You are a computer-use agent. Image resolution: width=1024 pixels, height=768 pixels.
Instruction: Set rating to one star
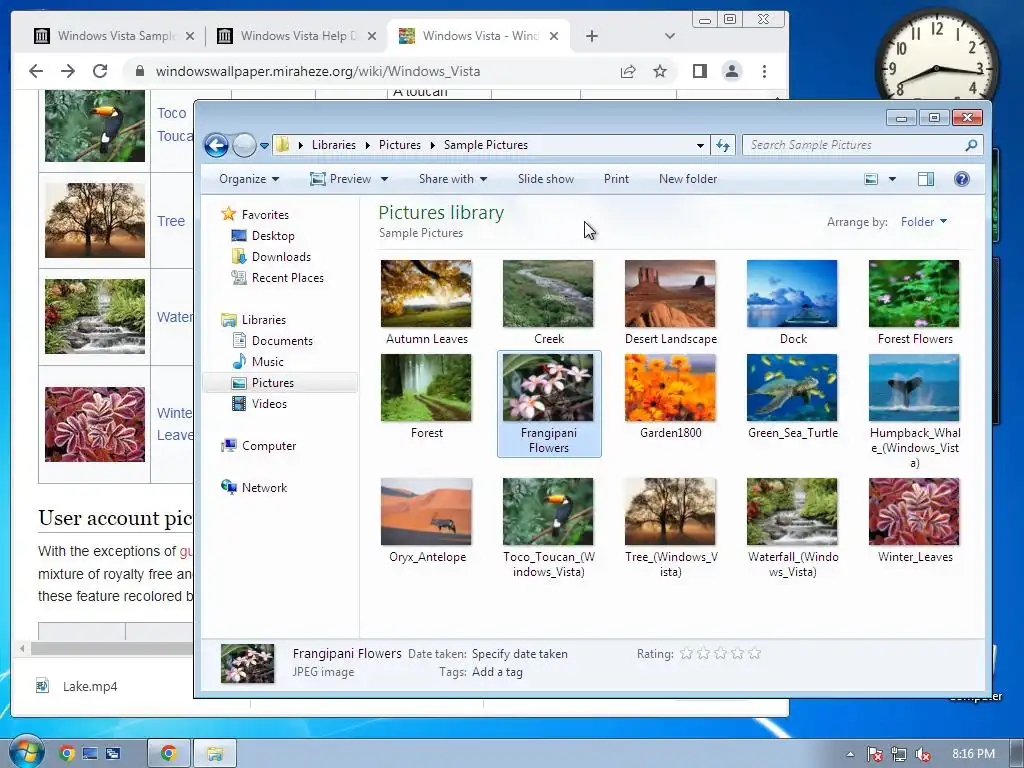pos(686,654)
